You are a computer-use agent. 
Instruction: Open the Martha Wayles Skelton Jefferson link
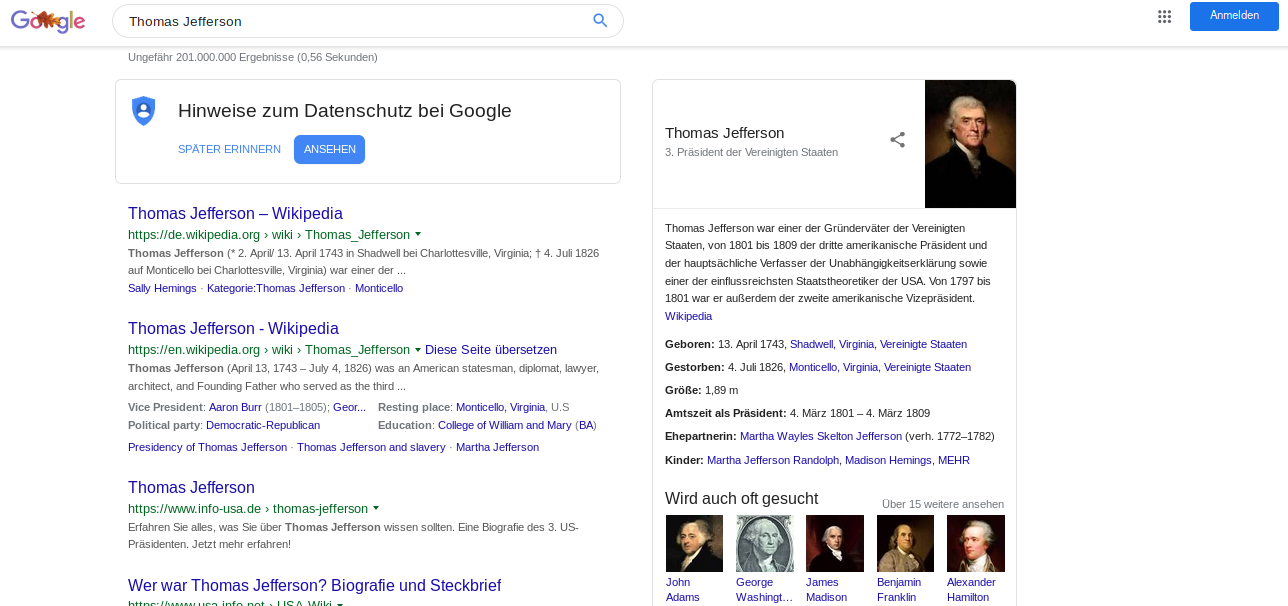[x=821, y=436]
